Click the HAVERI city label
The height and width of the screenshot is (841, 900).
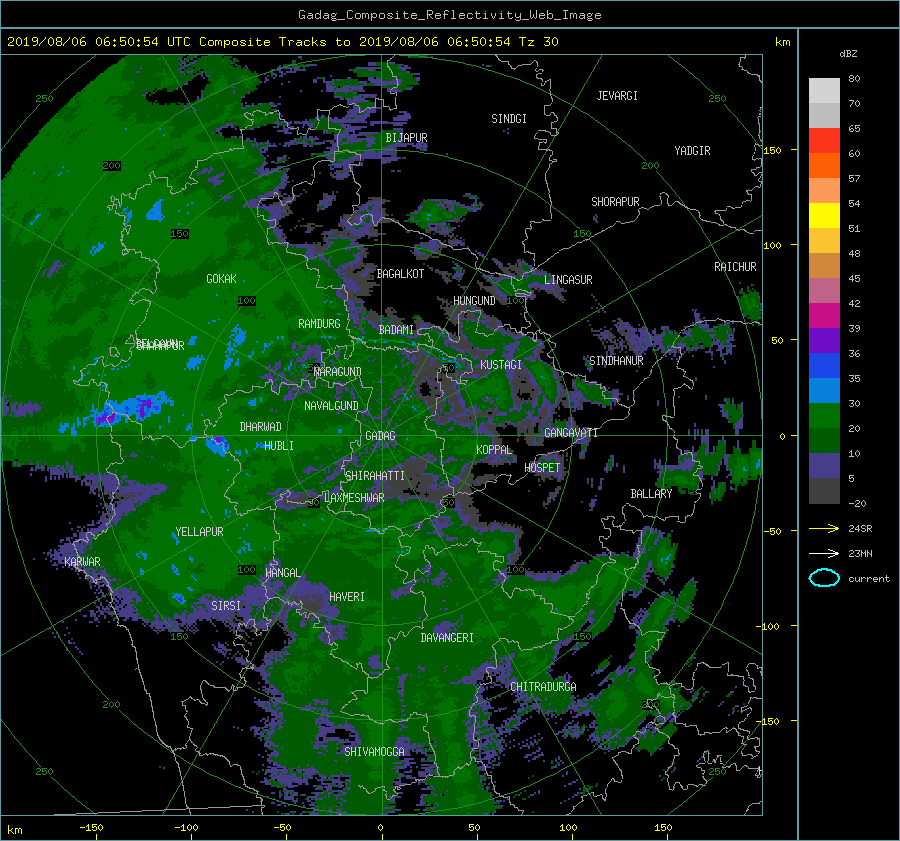click(347, 597)
